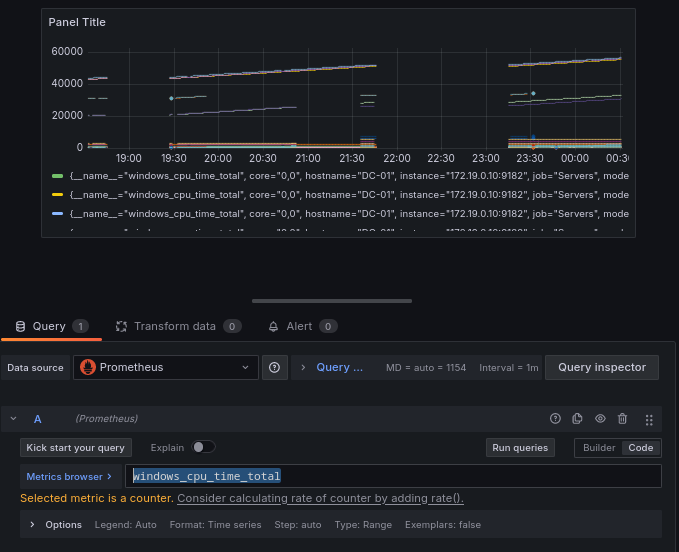
Task: Duplicate query A with copy icon
Action: click(577, 419)
